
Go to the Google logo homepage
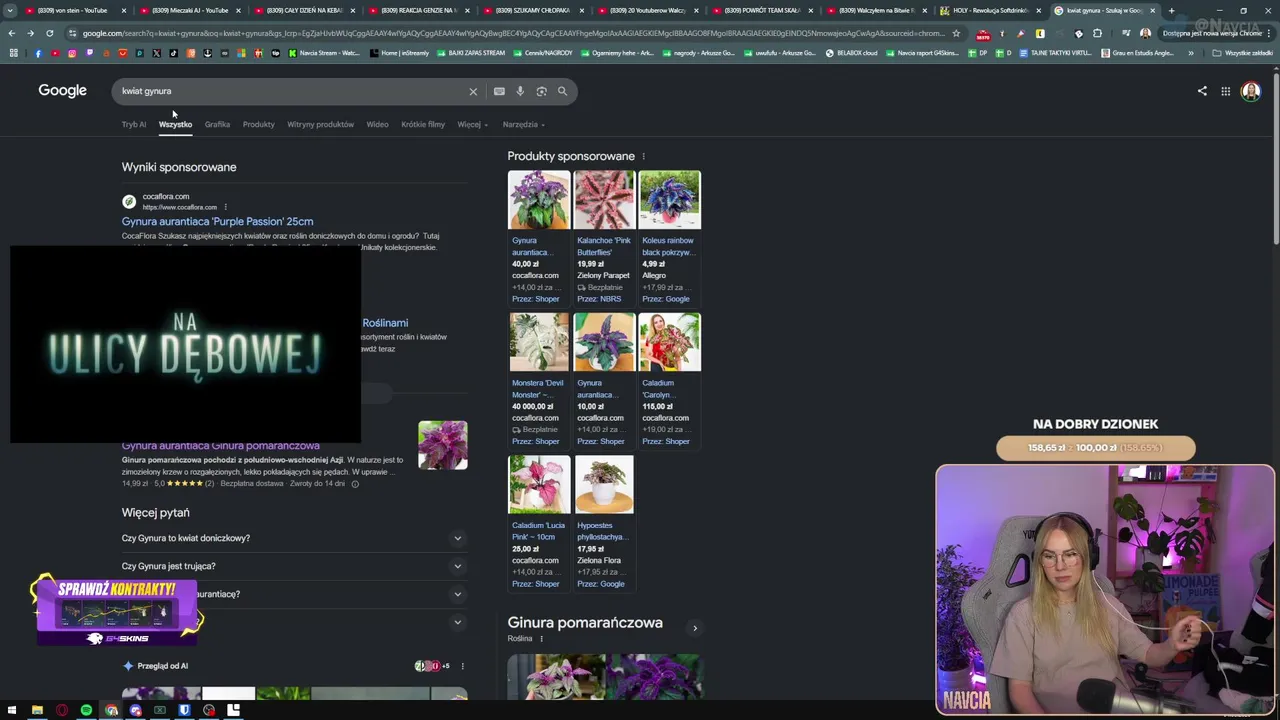(62, 91)
